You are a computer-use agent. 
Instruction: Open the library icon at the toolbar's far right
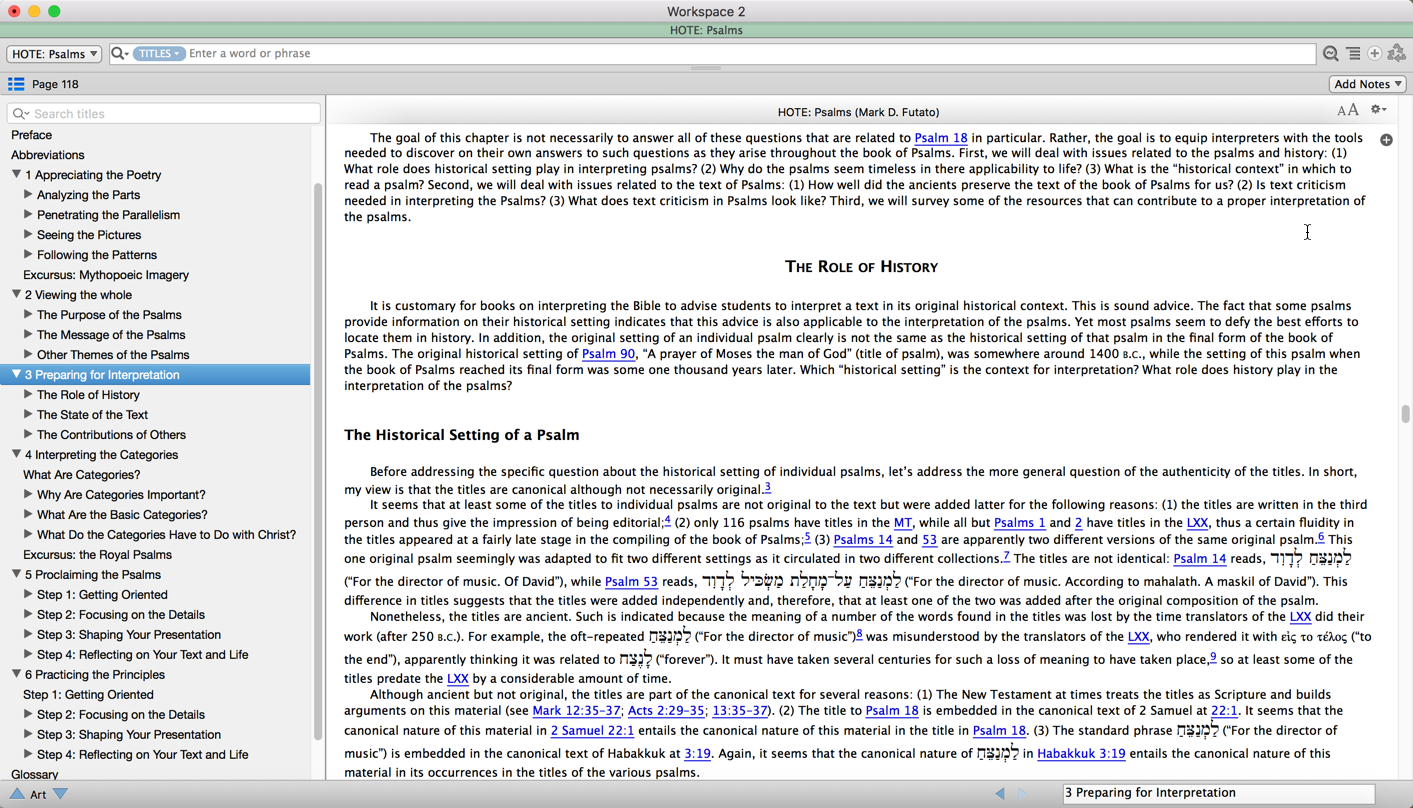[1397, 54]
